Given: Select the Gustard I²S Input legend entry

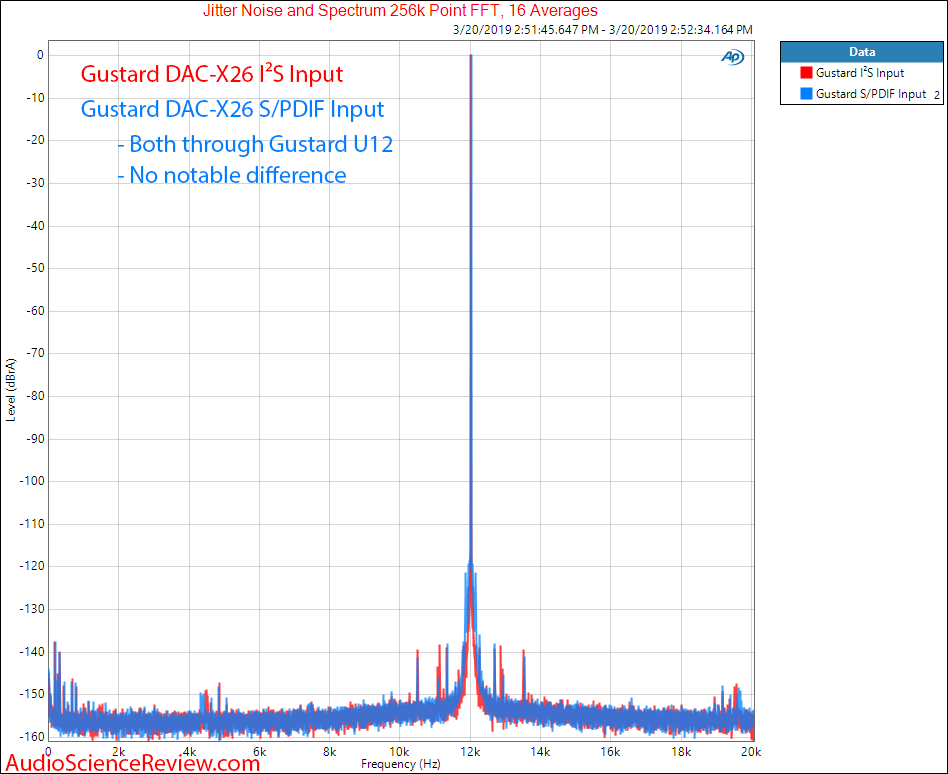Looking at the screenshot, I should (860, 73).
